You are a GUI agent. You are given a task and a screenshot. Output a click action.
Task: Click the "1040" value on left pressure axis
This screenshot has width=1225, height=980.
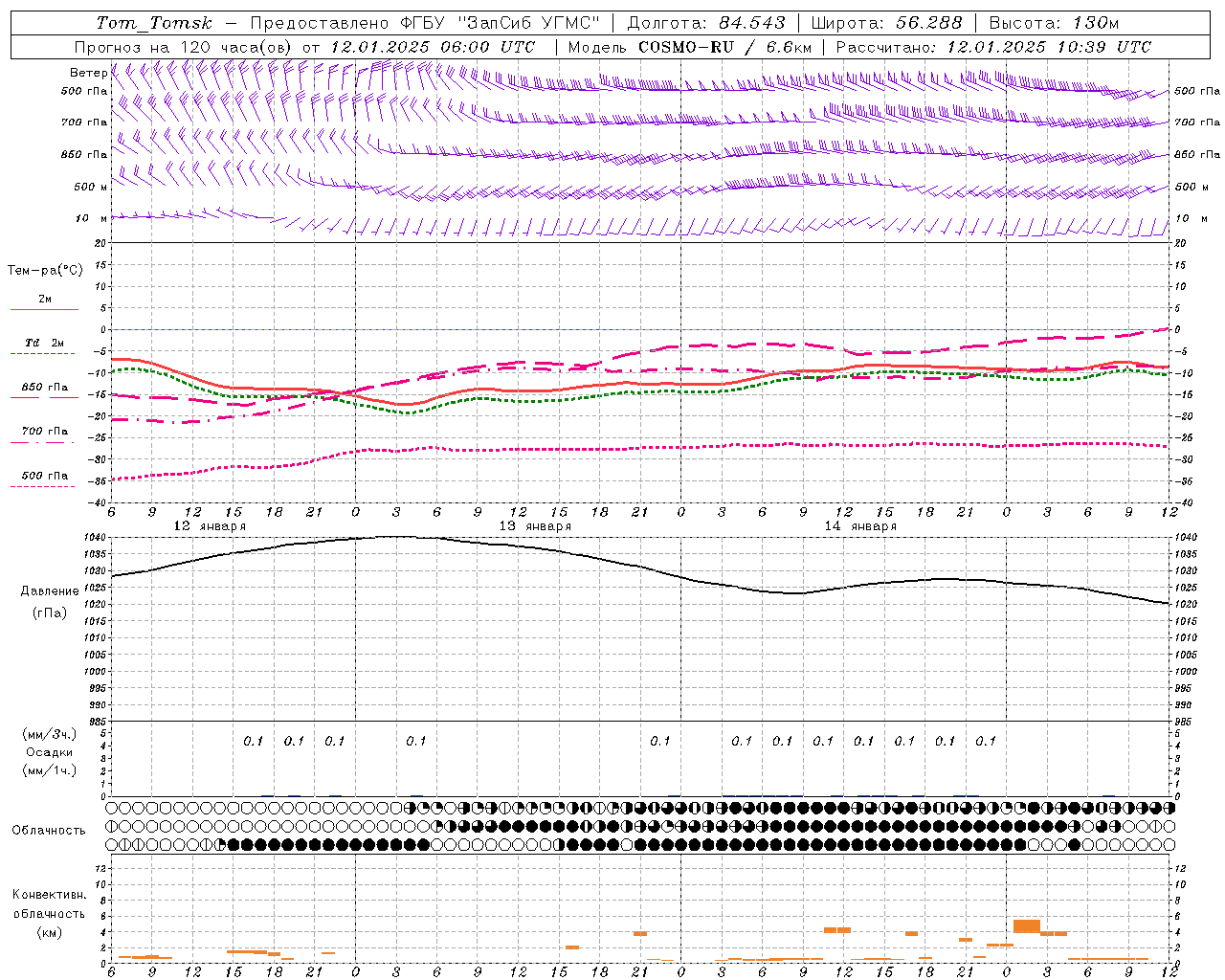tap(94, 538)
